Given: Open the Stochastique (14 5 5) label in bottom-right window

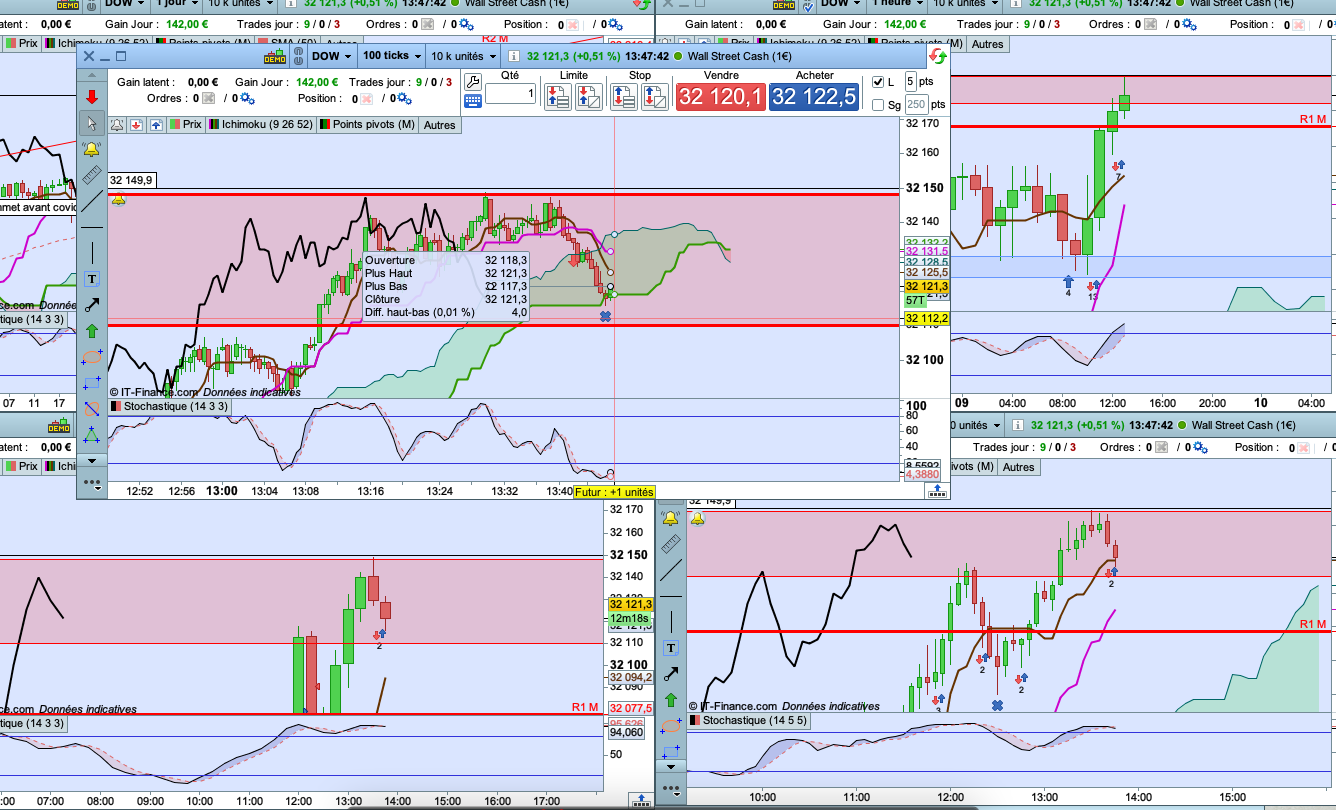Looking at the screenshot, I should [748, 720].
